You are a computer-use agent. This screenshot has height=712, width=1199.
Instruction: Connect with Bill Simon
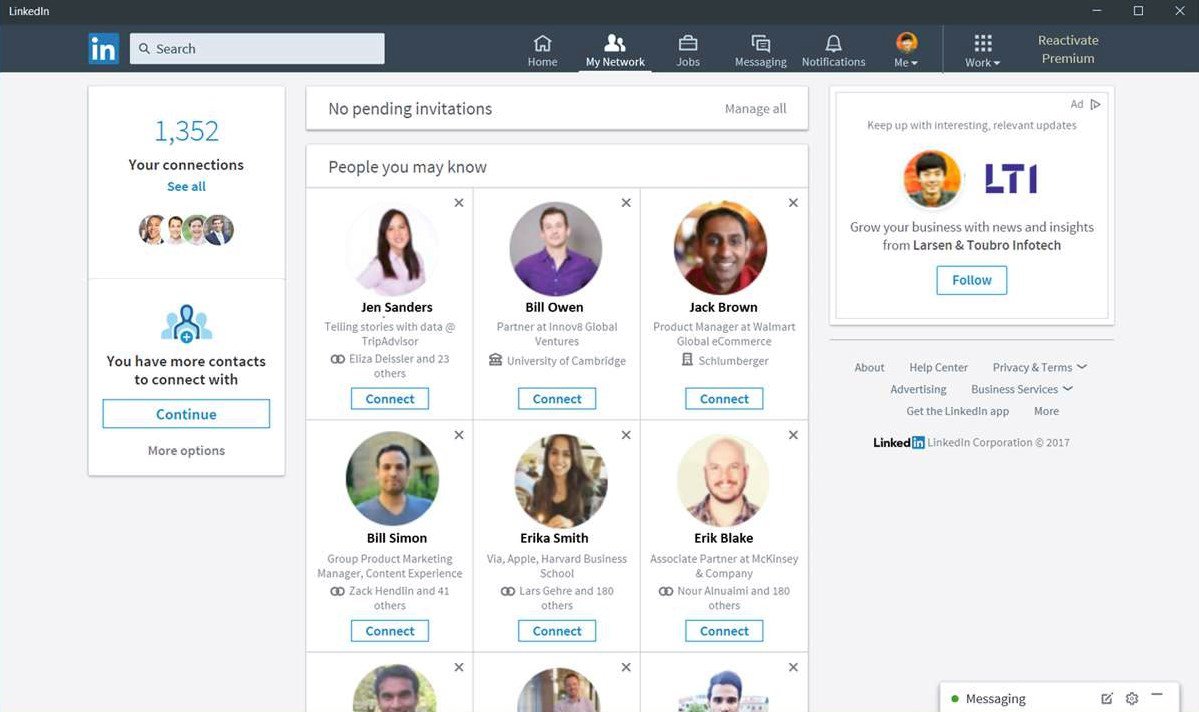tap(389, 631)
